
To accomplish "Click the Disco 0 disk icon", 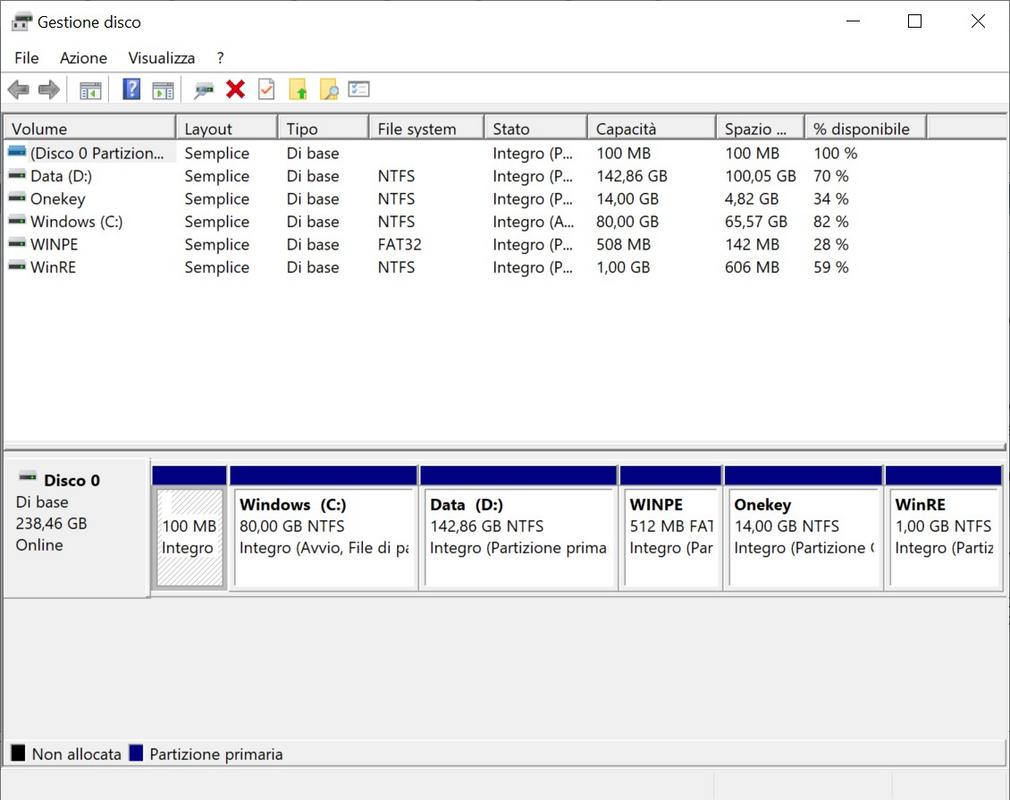I will [28, 477].
